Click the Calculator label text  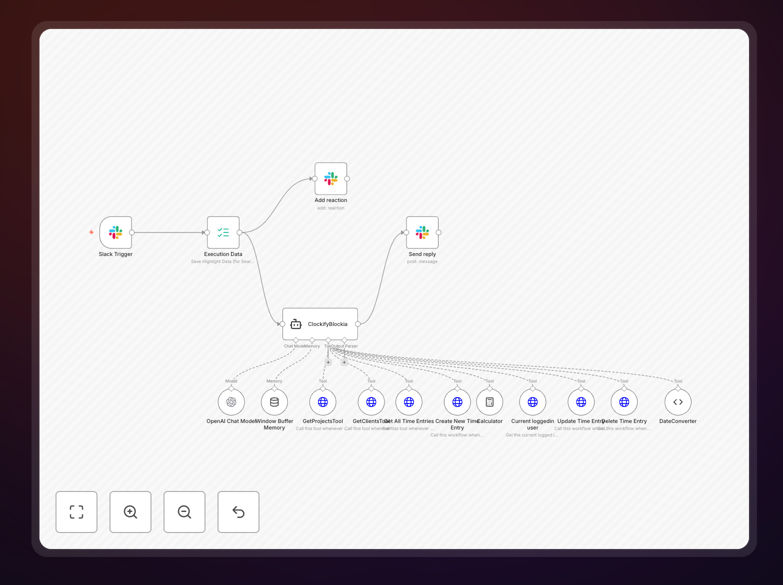[x=490, y=421]
